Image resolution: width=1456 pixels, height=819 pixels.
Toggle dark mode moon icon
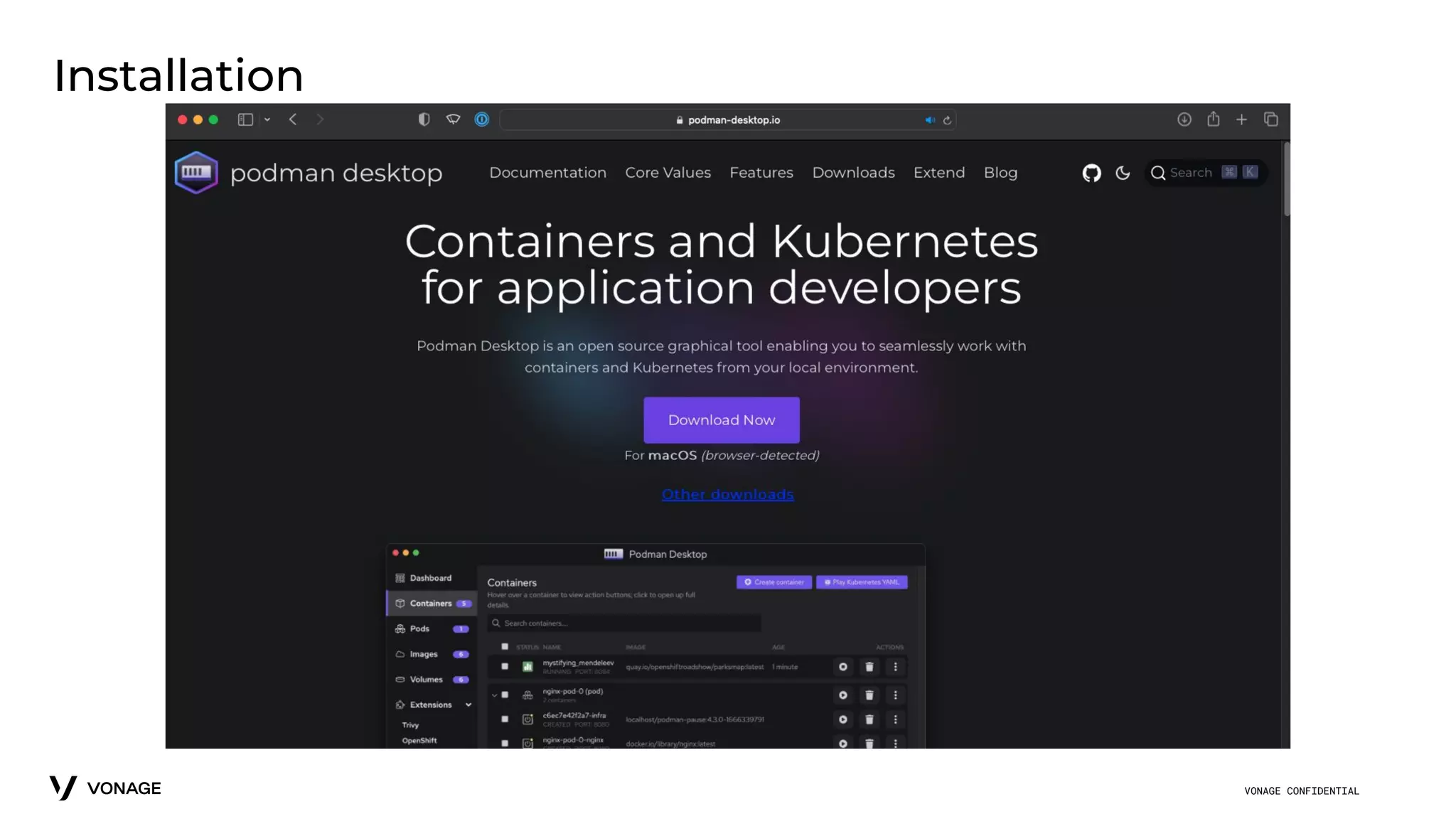[1123, 173]
